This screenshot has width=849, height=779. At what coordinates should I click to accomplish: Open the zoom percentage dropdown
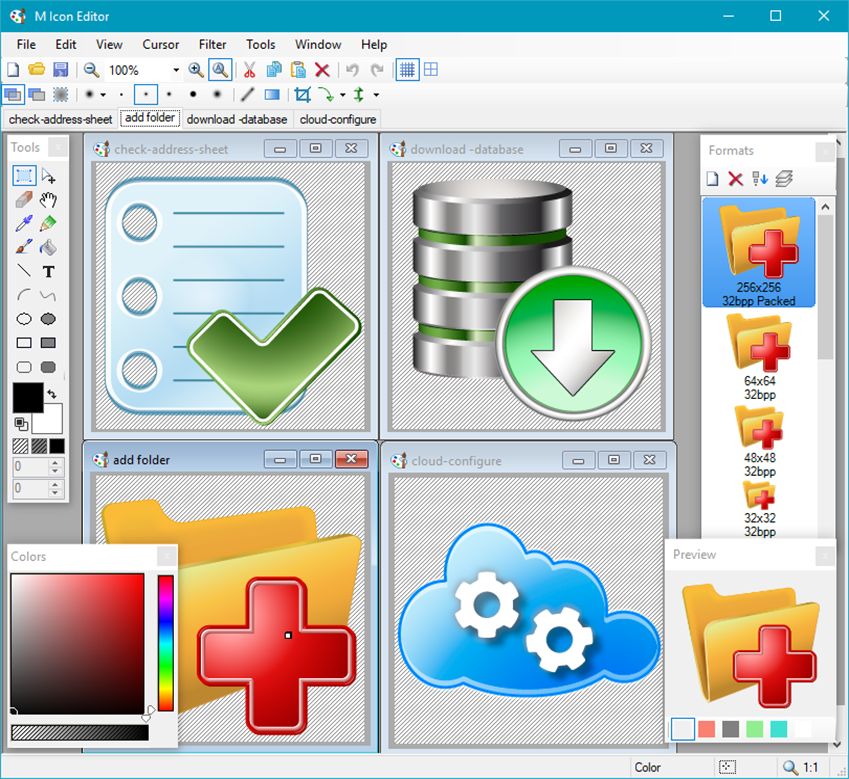(x=177, y=68)
